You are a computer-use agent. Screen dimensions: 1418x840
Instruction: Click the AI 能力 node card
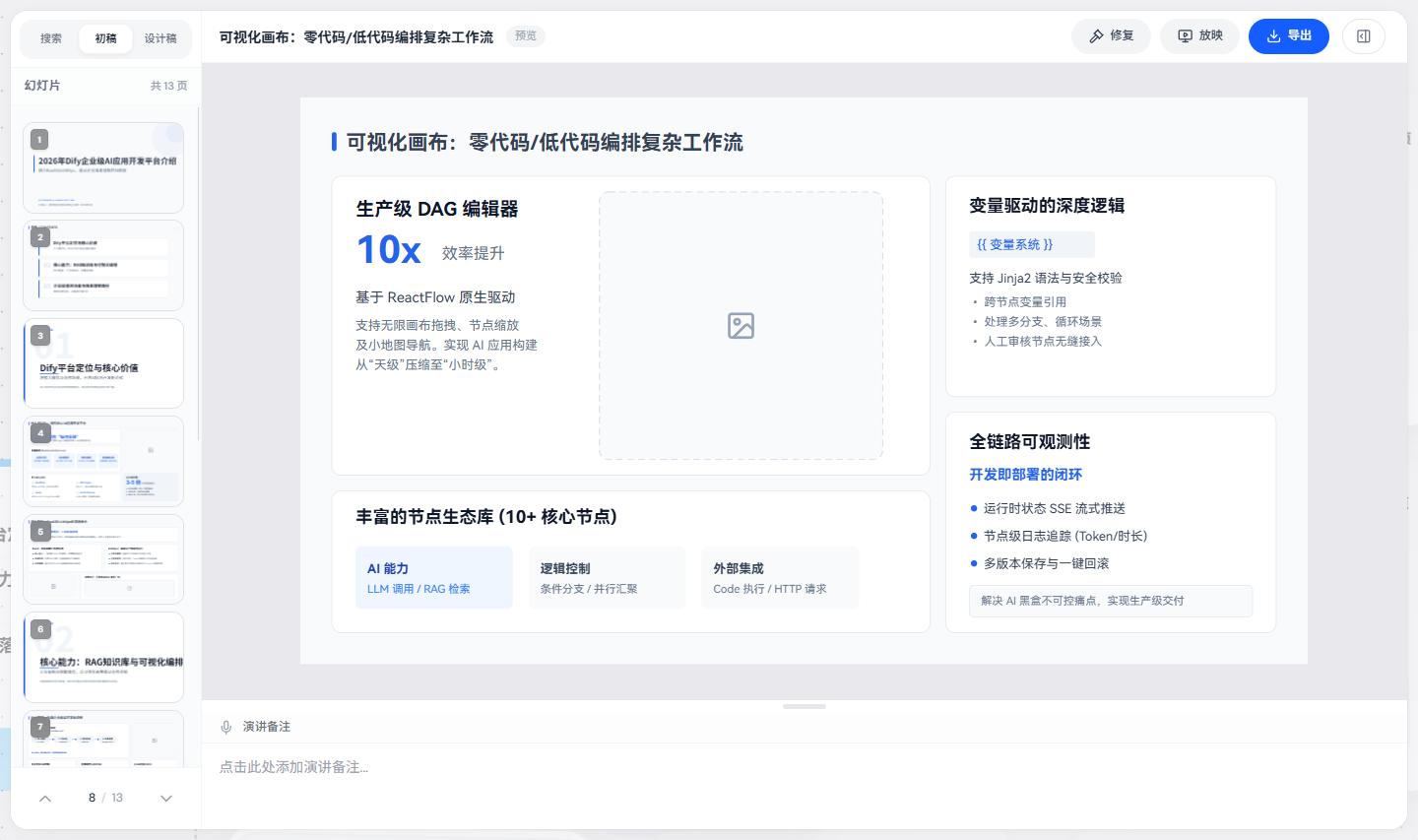pos(434,578)
